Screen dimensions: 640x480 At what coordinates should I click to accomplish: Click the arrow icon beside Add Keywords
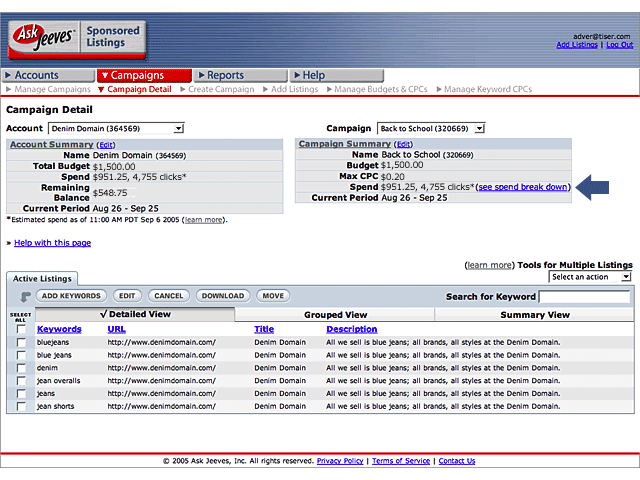[25, 296]
